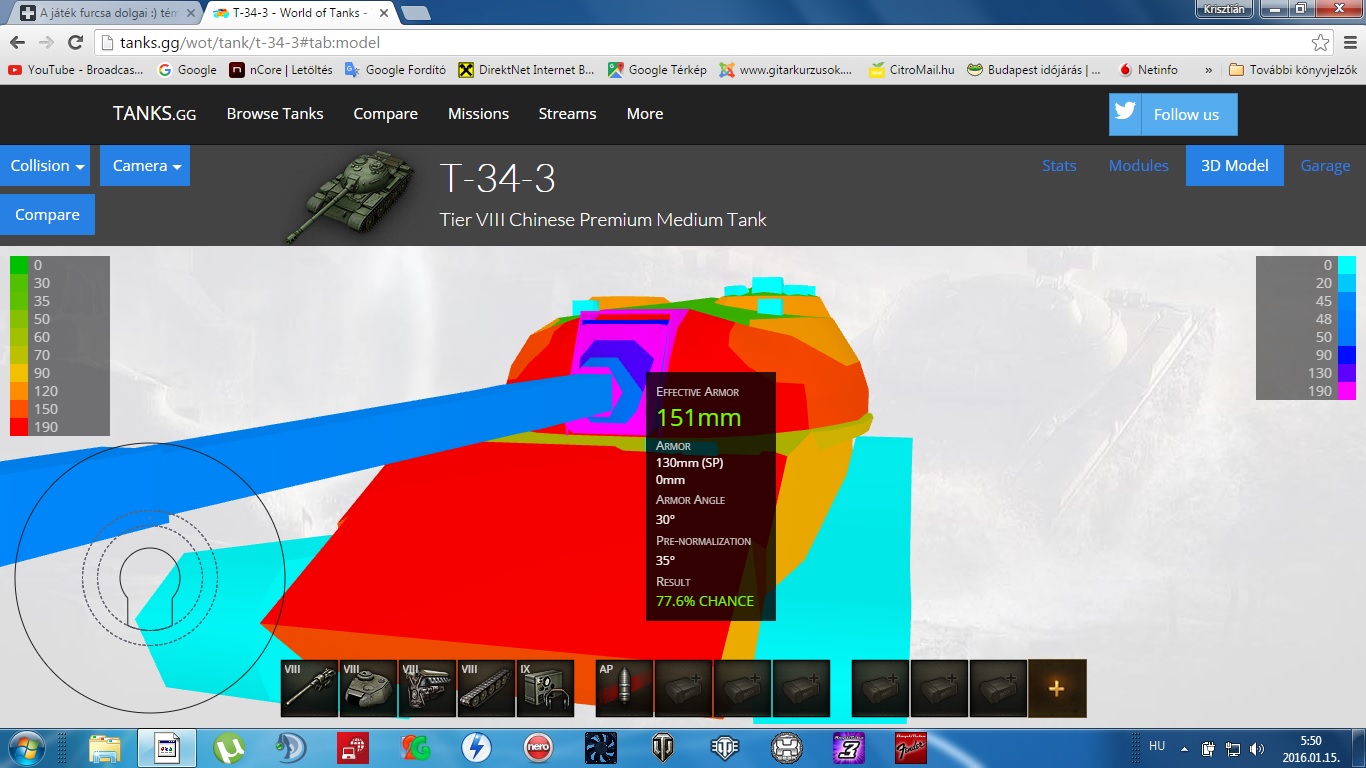Switch to the A játék furcsa dolgai browser tab
Image resolution: width=1366 pixels, height=768 pixels.
point(108,13)
